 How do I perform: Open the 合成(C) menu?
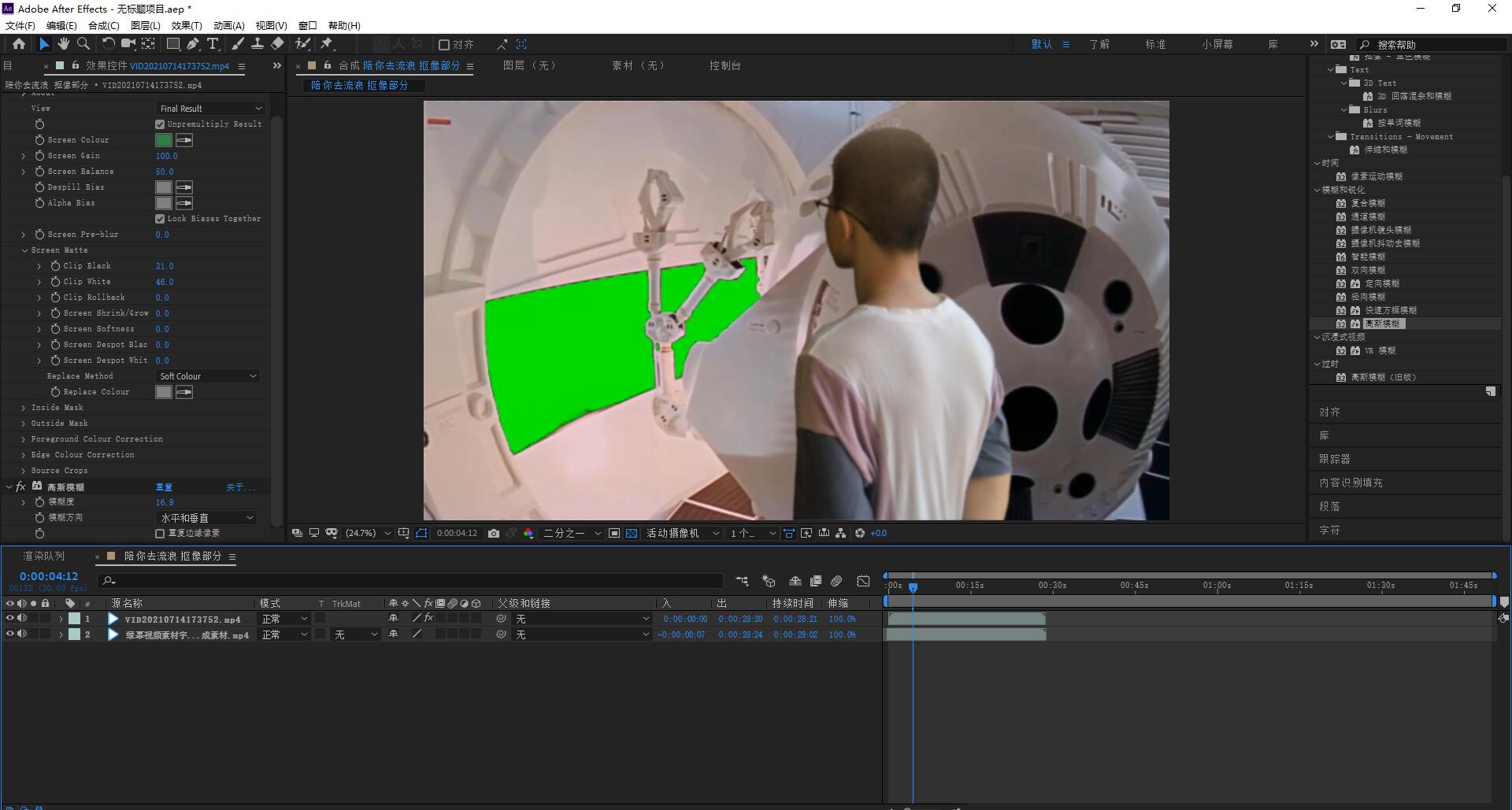[x=104, y=25]
